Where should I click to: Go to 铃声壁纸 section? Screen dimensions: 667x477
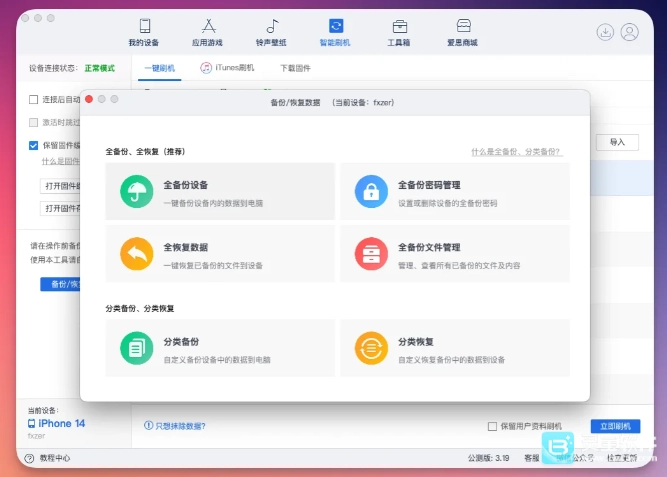272,32
